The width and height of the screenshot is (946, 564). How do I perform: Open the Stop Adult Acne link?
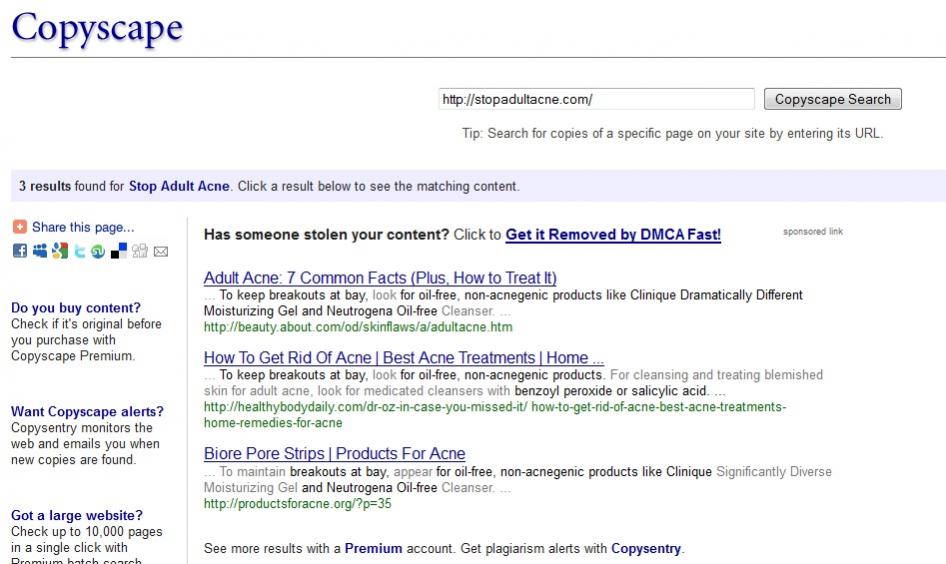179,186
